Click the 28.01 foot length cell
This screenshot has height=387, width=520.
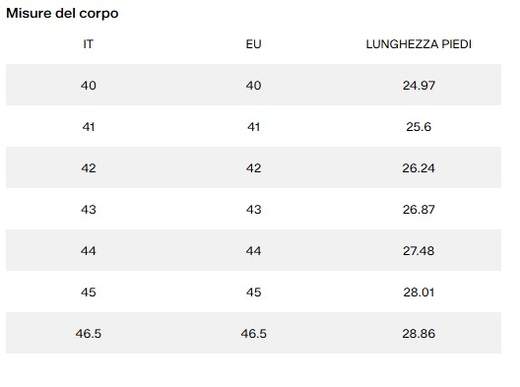pos(419,292)
